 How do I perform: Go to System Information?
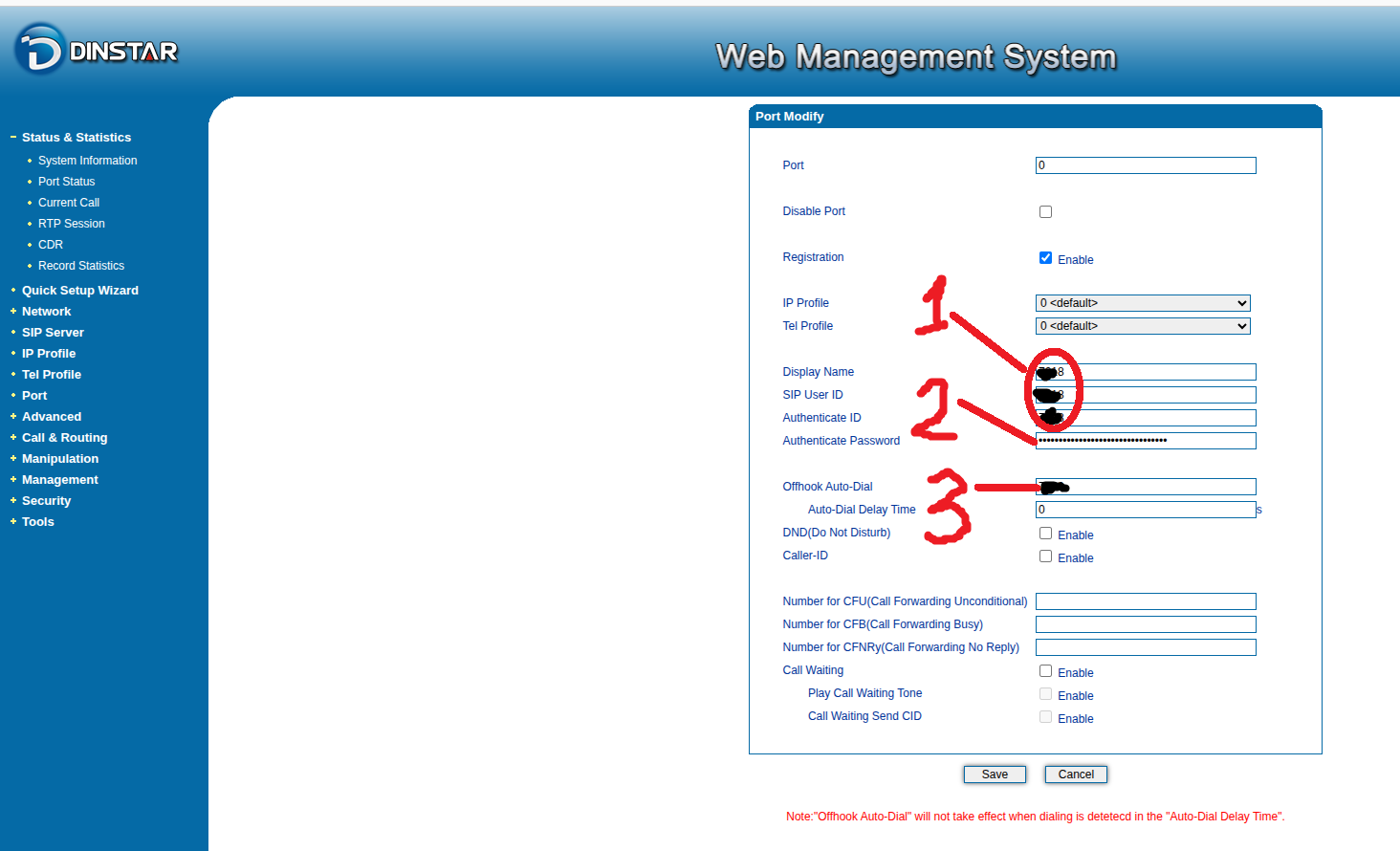click(x=87, y=161)
